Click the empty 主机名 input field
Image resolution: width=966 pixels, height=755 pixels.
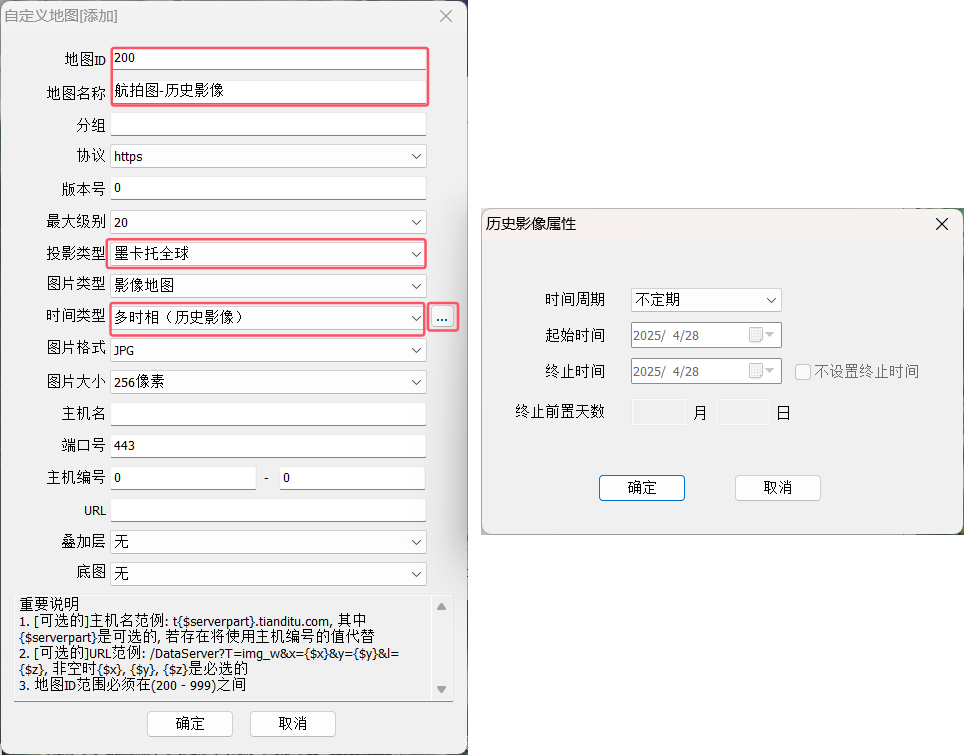click(268, 414)
